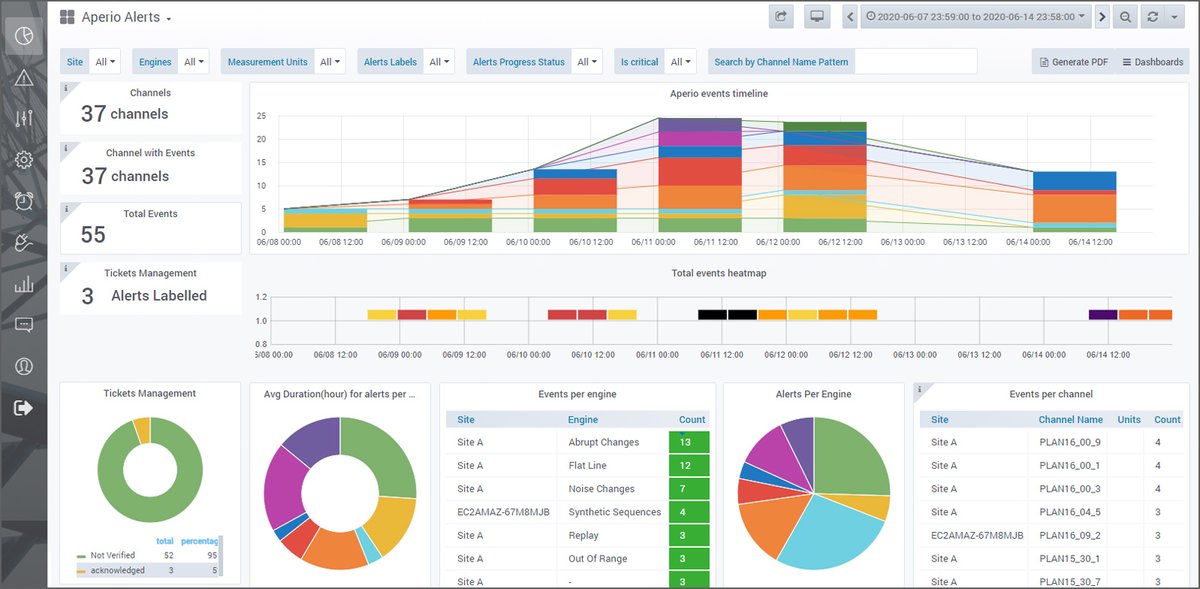Click the Abrupt Changes count cell 13

click(688, 442)
